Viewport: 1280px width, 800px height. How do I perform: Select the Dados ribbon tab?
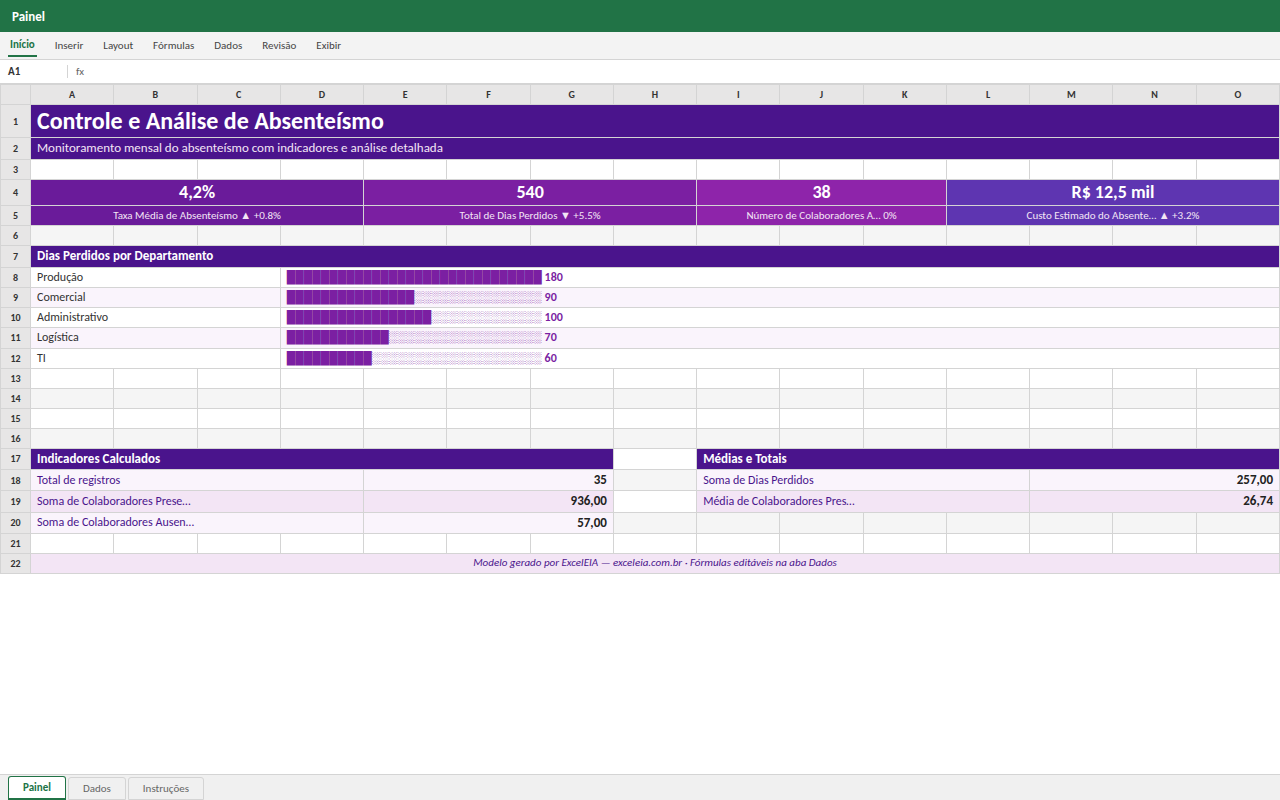coord(228,46)
